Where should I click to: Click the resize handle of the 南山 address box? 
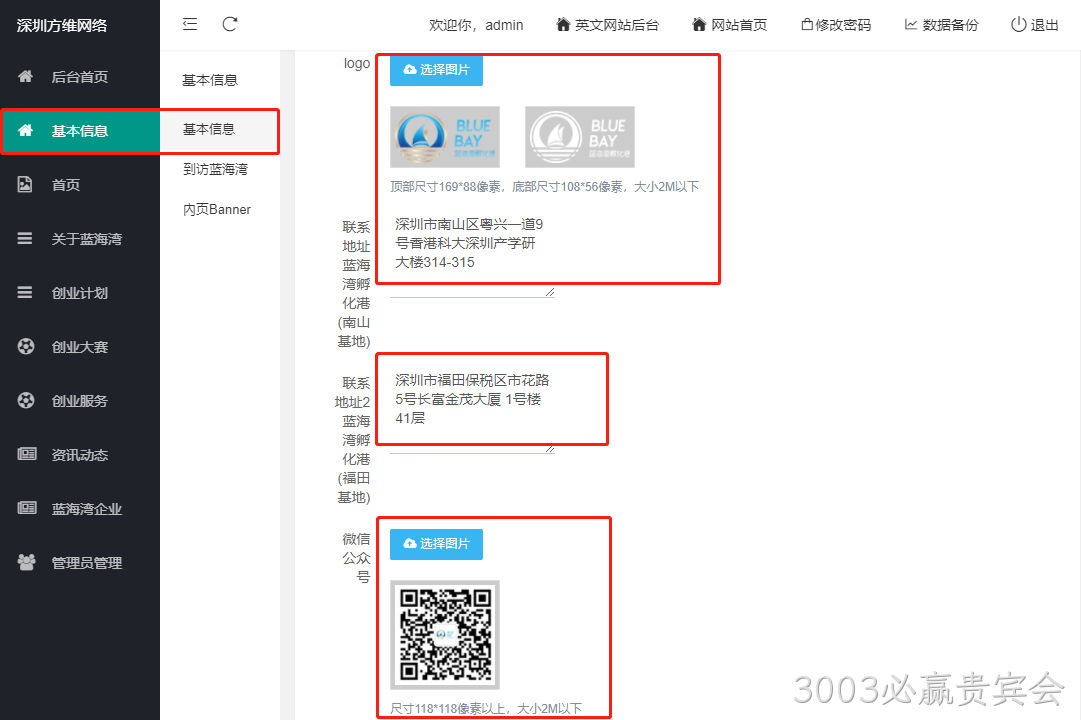coord(549,292)
